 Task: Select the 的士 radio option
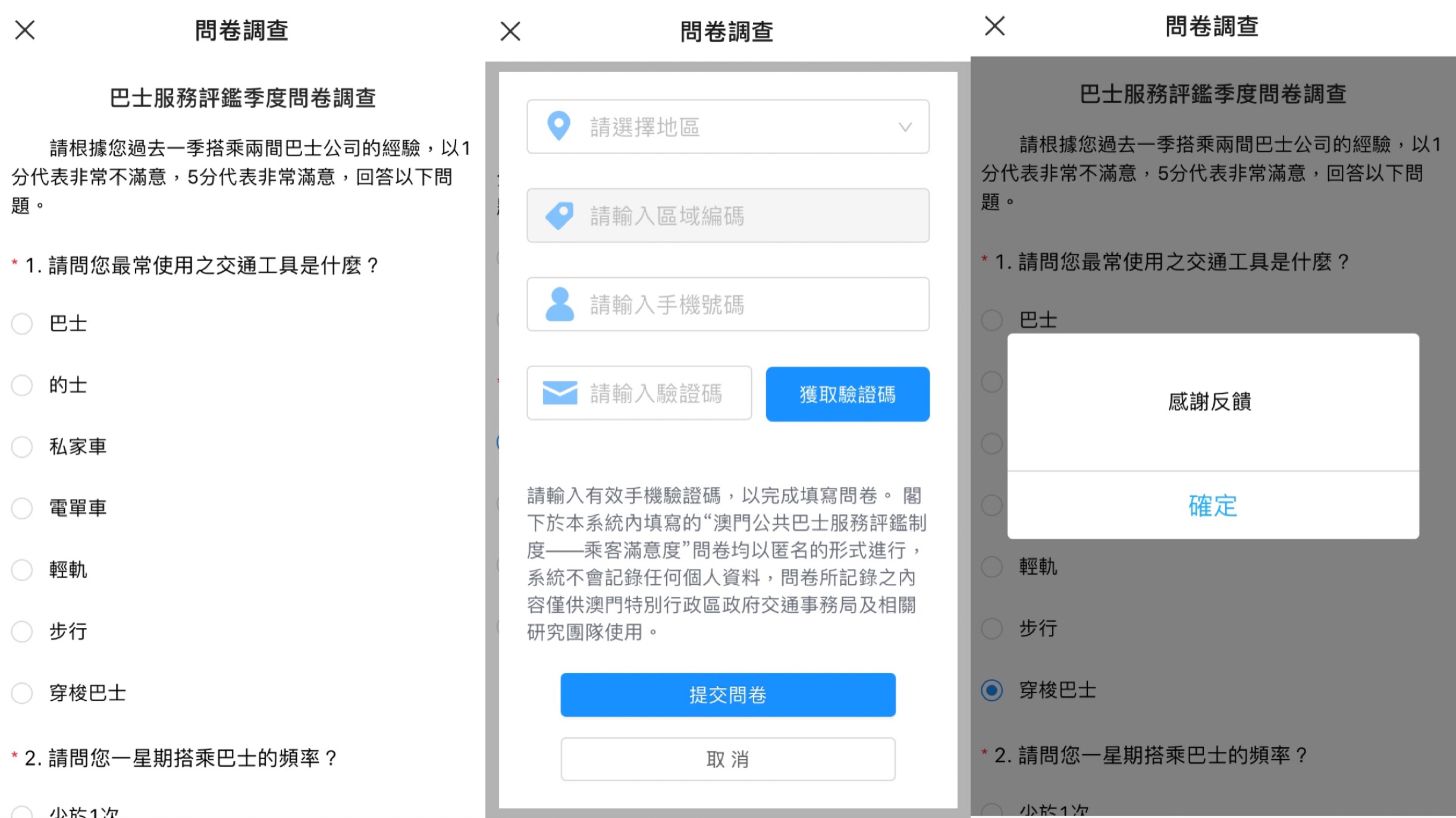tap(22, 385)
